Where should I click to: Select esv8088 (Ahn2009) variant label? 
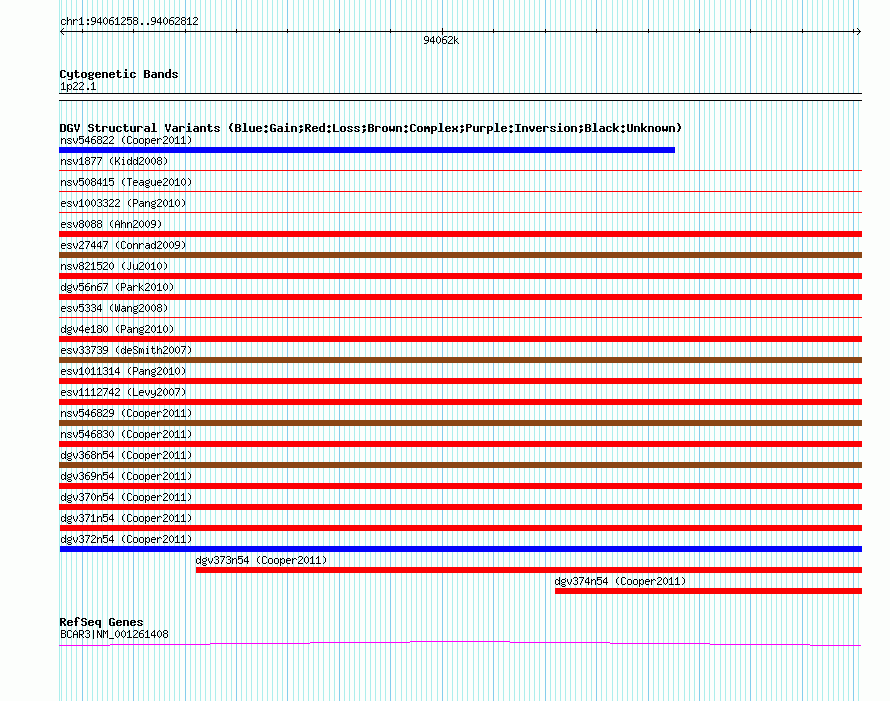(111, 224)
